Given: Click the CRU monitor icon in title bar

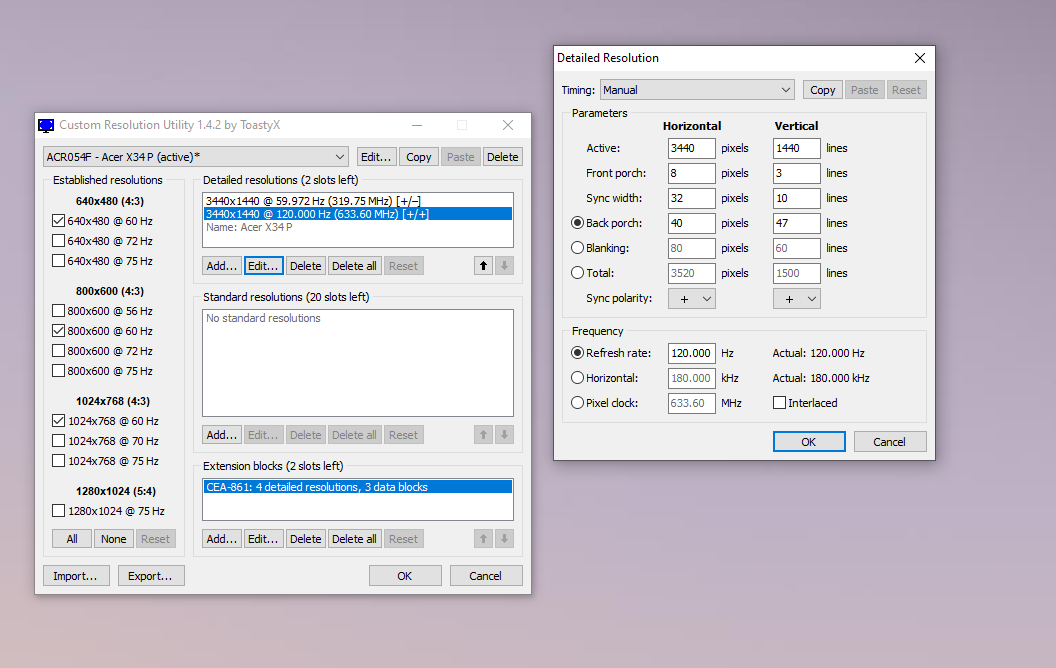Looking at the screenshot, I should (46, 126).
